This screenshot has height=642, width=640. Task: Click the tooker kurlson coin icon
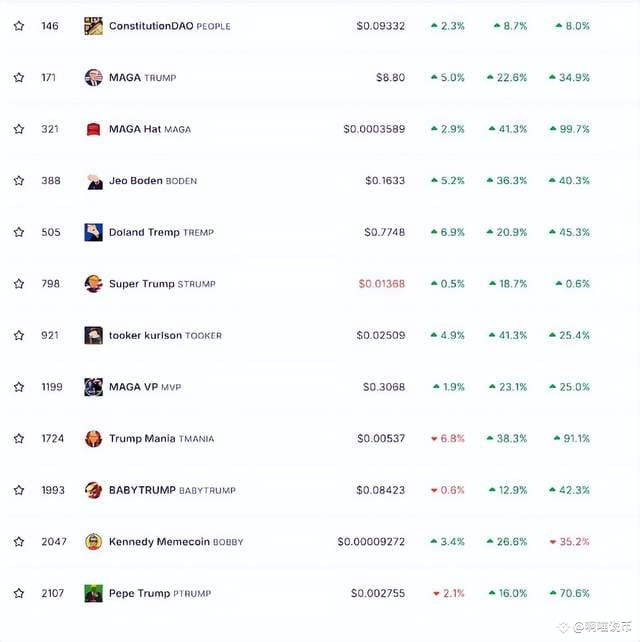93,335
